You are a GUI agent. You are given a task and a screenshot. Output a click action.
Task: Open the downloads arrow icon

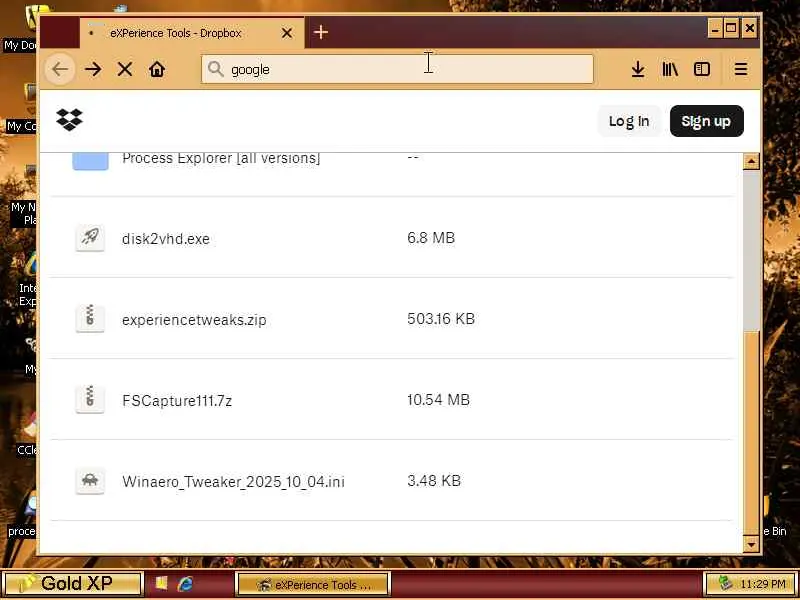point(638,69)
